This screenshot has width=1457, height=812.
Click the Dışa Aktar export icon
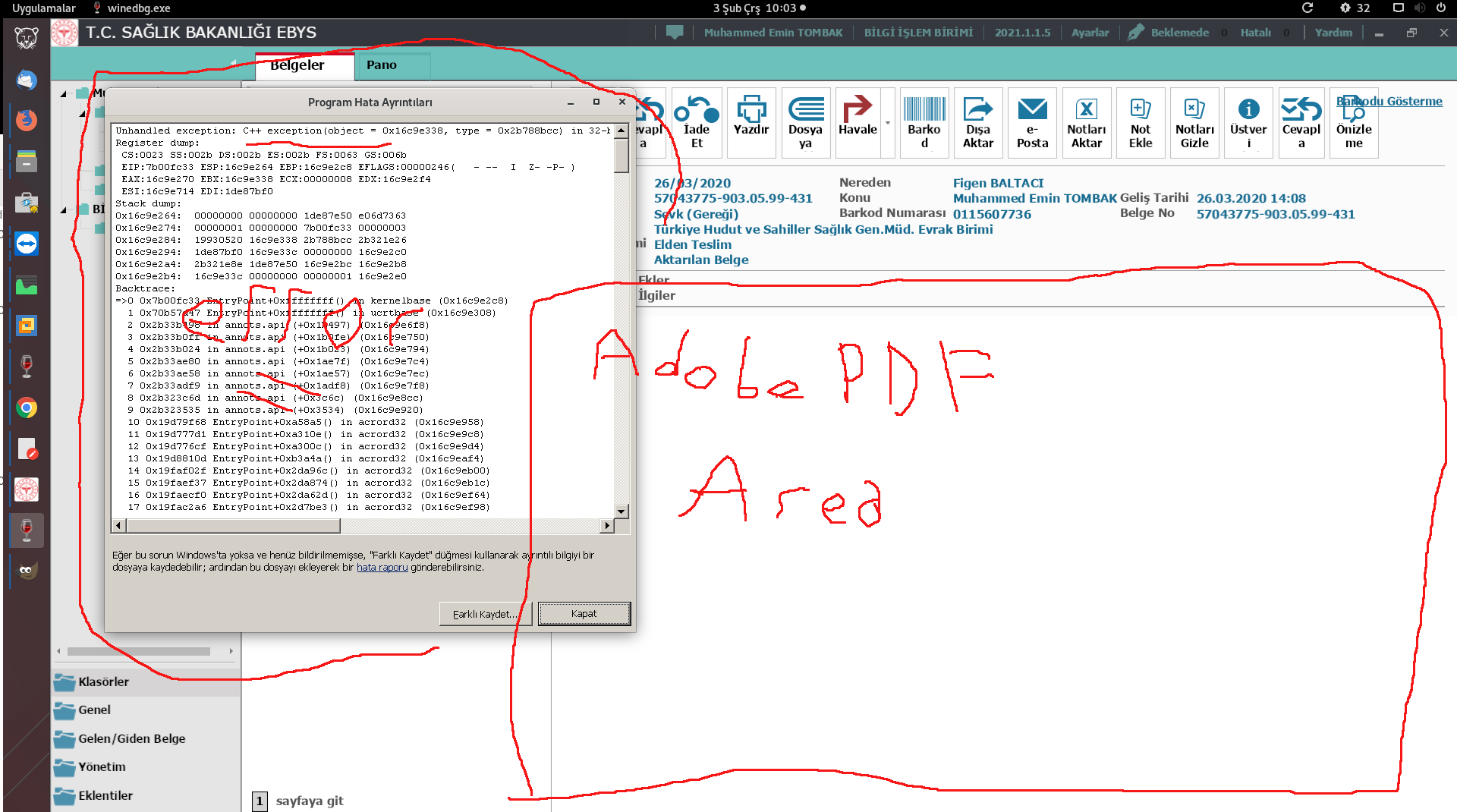979,122
